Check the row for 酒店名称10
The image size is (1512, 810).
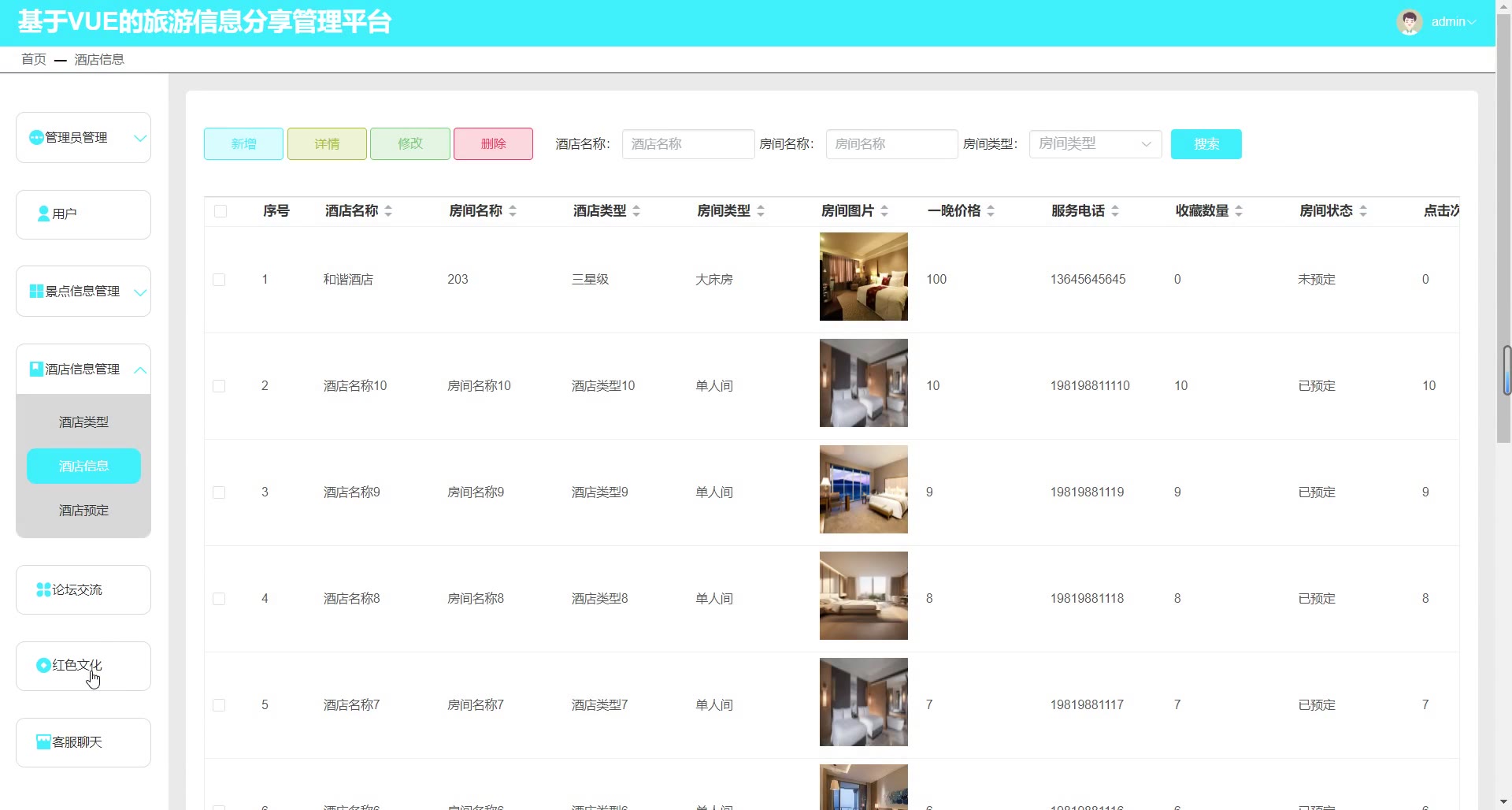[x=219, y=386]
